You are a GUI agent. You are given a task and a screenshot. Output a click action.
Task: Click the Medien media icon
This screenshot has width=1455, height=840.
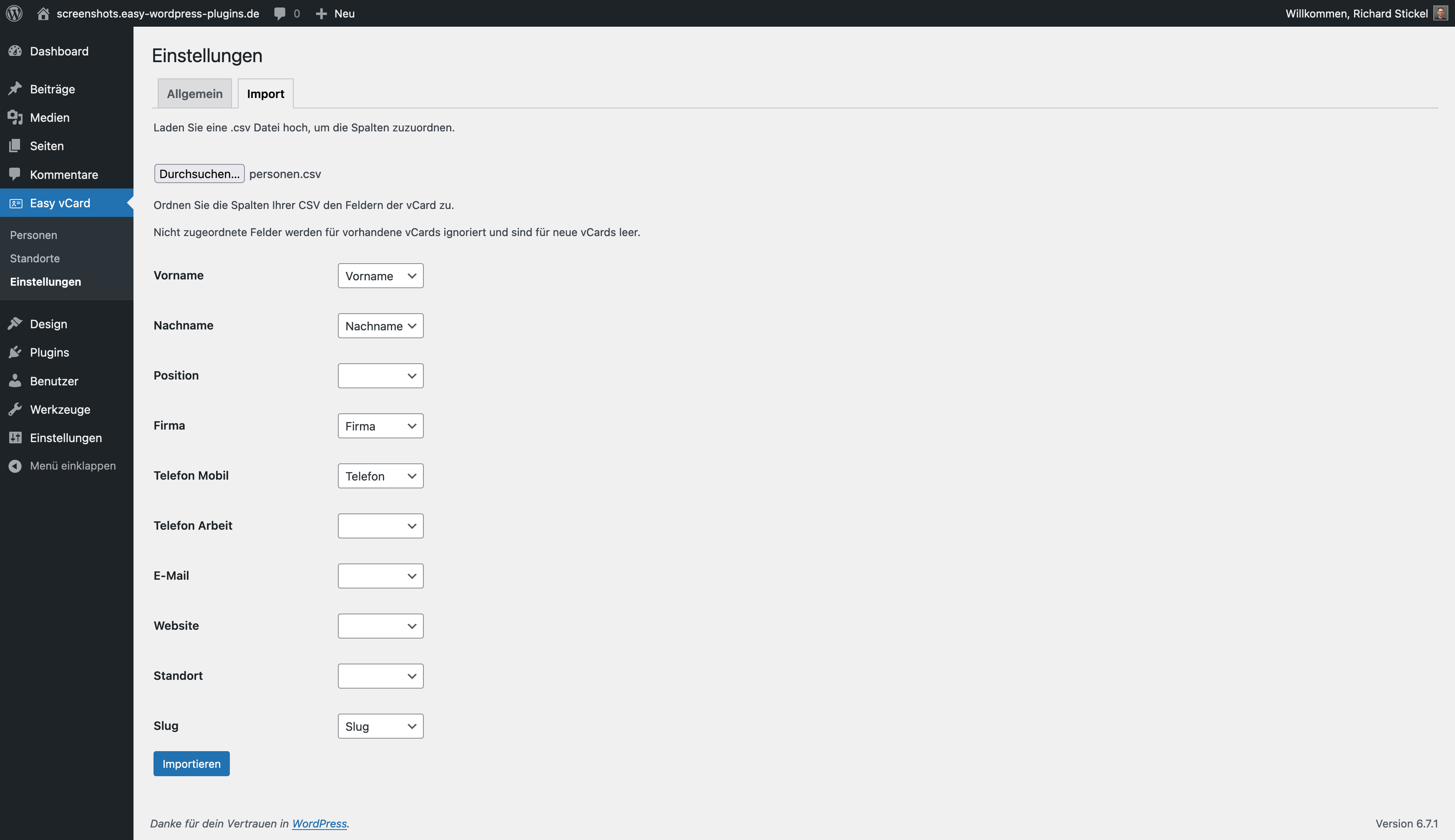[x=15, y=118]
